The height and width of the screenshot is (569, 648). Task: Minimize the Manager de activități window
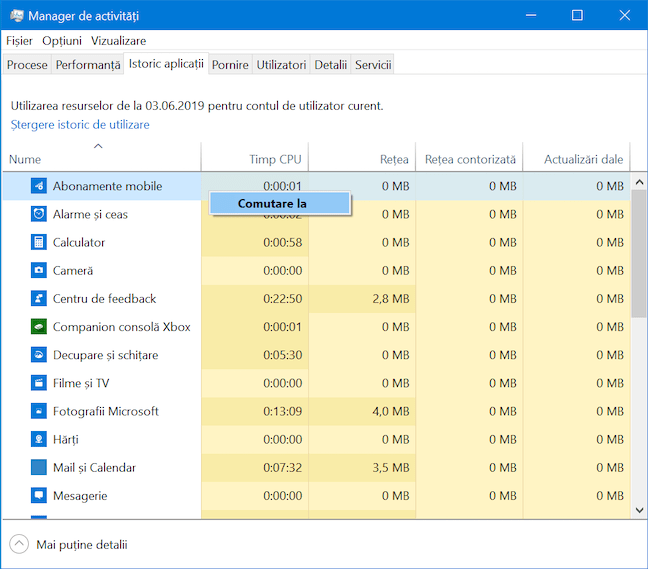coord(531,15)
